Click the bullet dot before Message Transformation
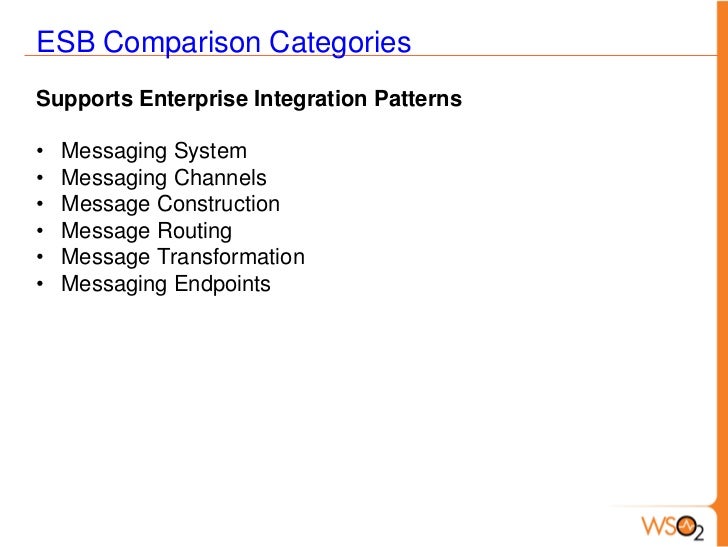The width and height of the screenshot is (728, 547). tap(40, 257)
